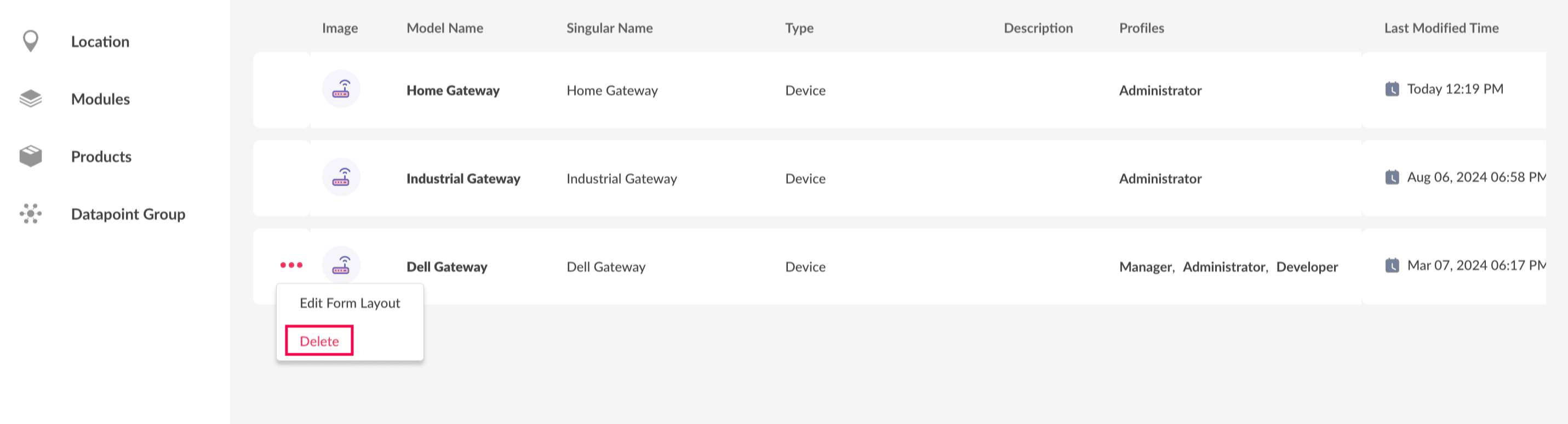Click Industrial Gateway router image icon
Image resolution: width=1568 pixels, height=424 pixels.
341,177
